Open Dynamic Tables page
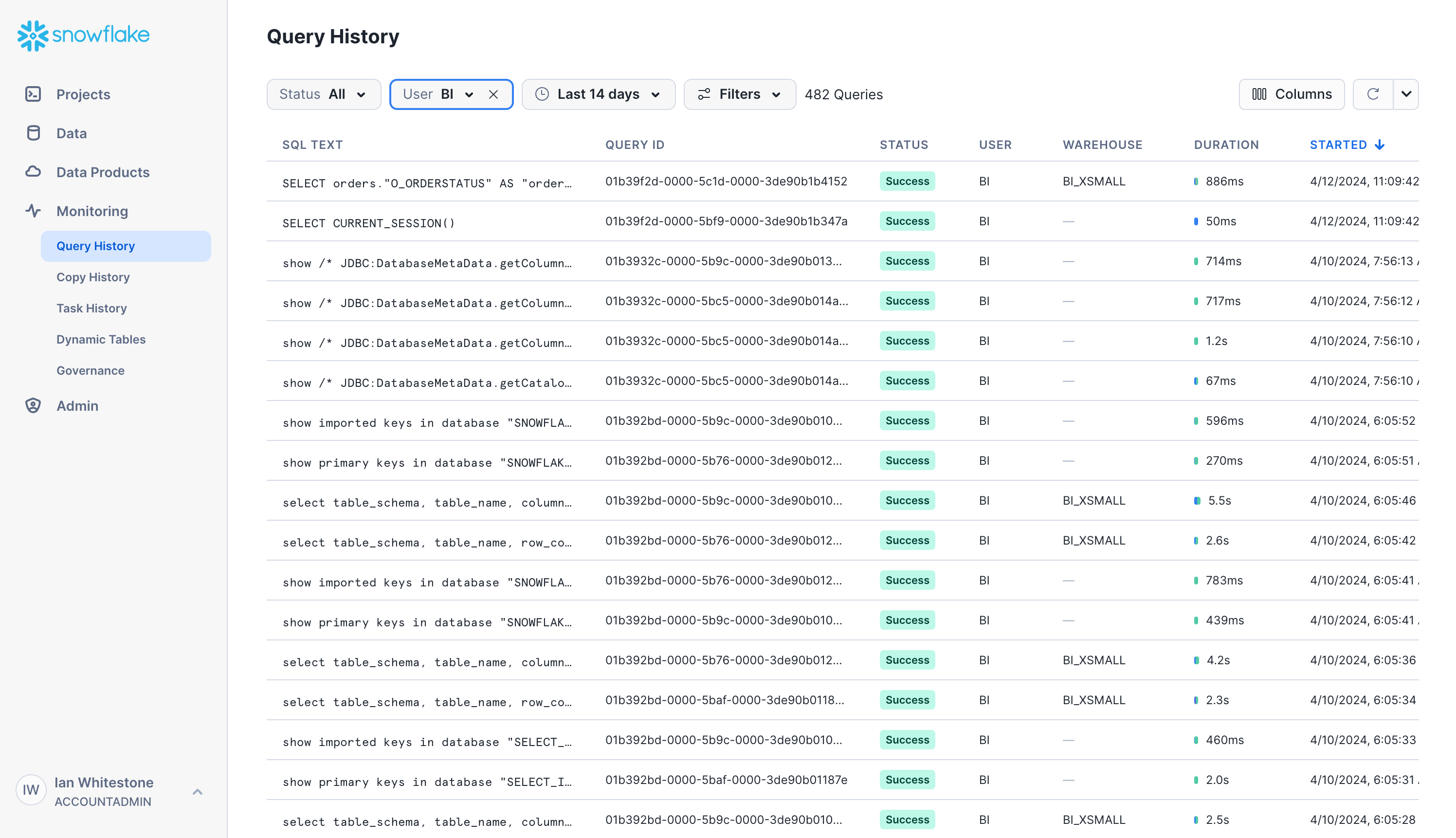 click(x=101, y=339)
